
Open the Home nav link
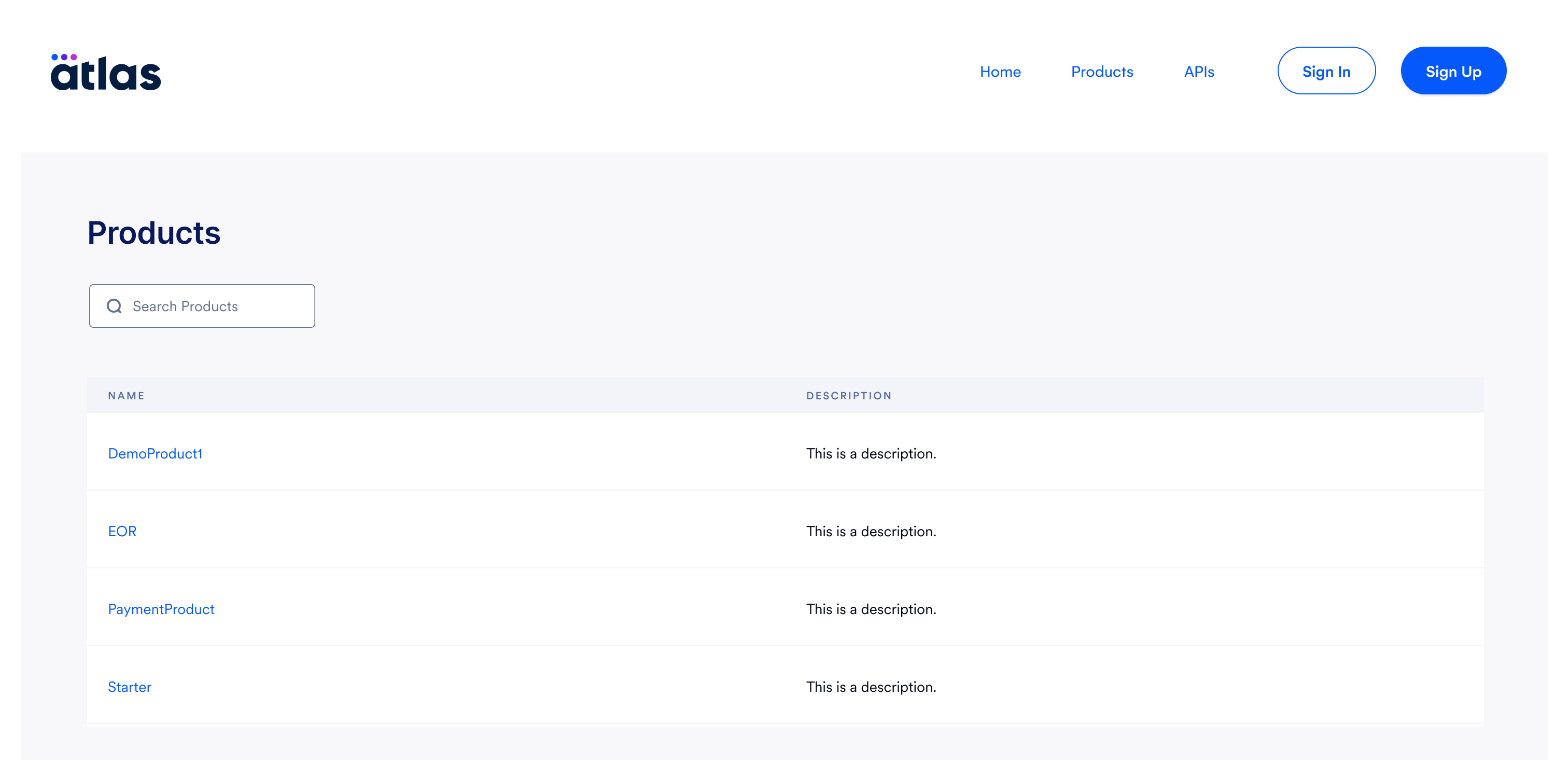1000,72
